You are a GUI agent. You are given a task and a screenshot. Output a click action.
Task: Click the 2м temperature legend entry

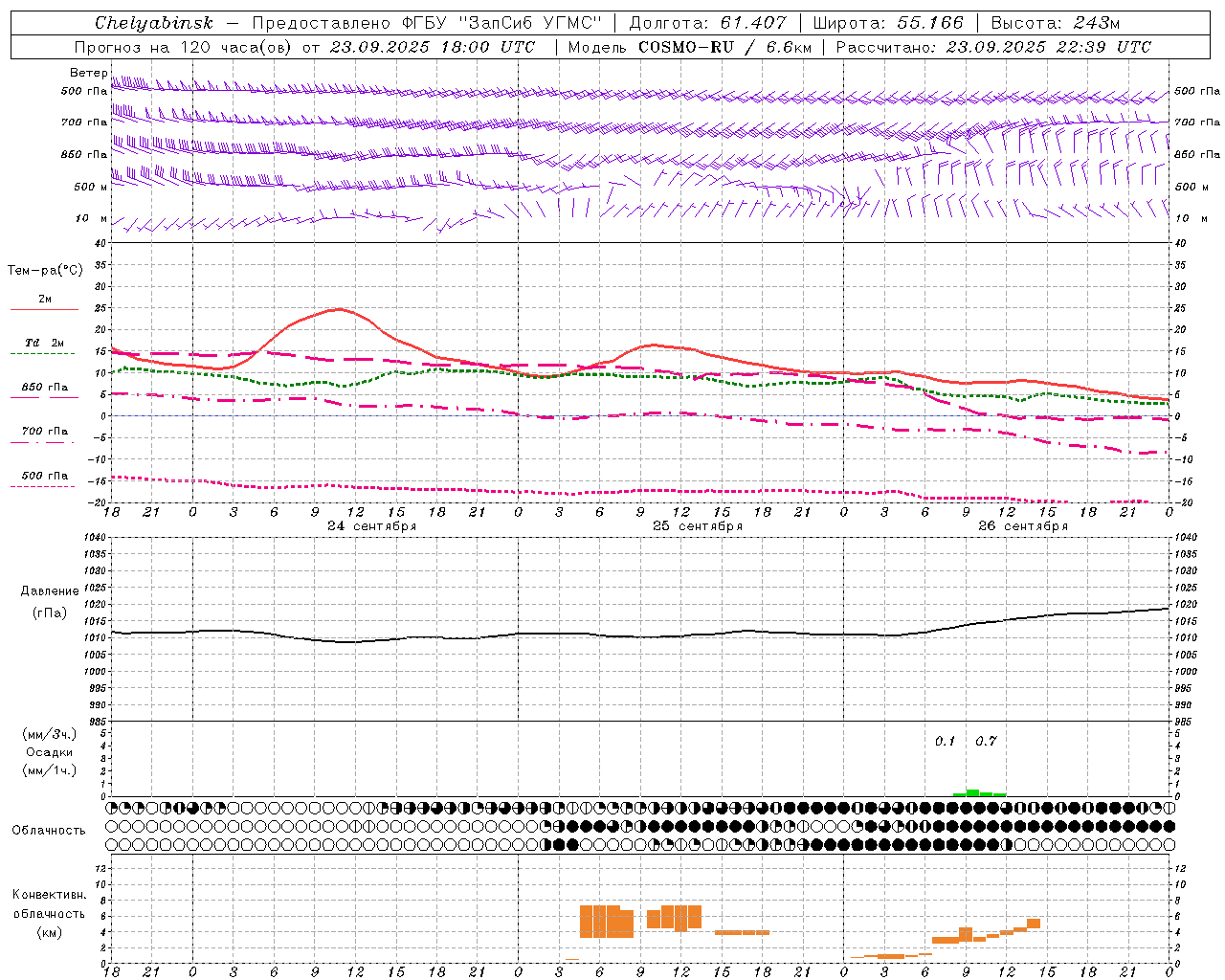point(45,299)
